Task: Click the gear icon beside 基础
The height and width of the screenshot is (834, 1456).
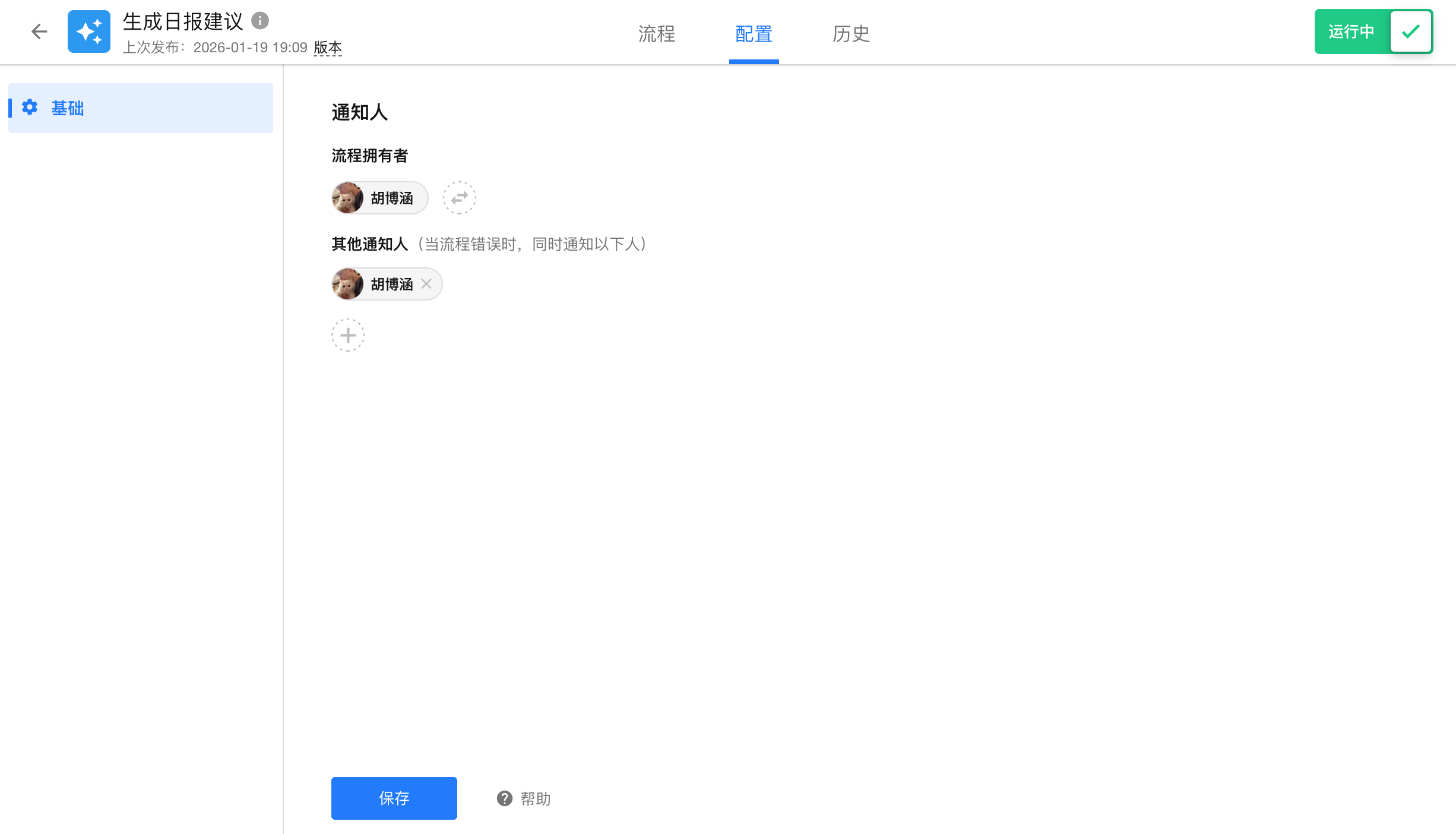Action: 30,108
